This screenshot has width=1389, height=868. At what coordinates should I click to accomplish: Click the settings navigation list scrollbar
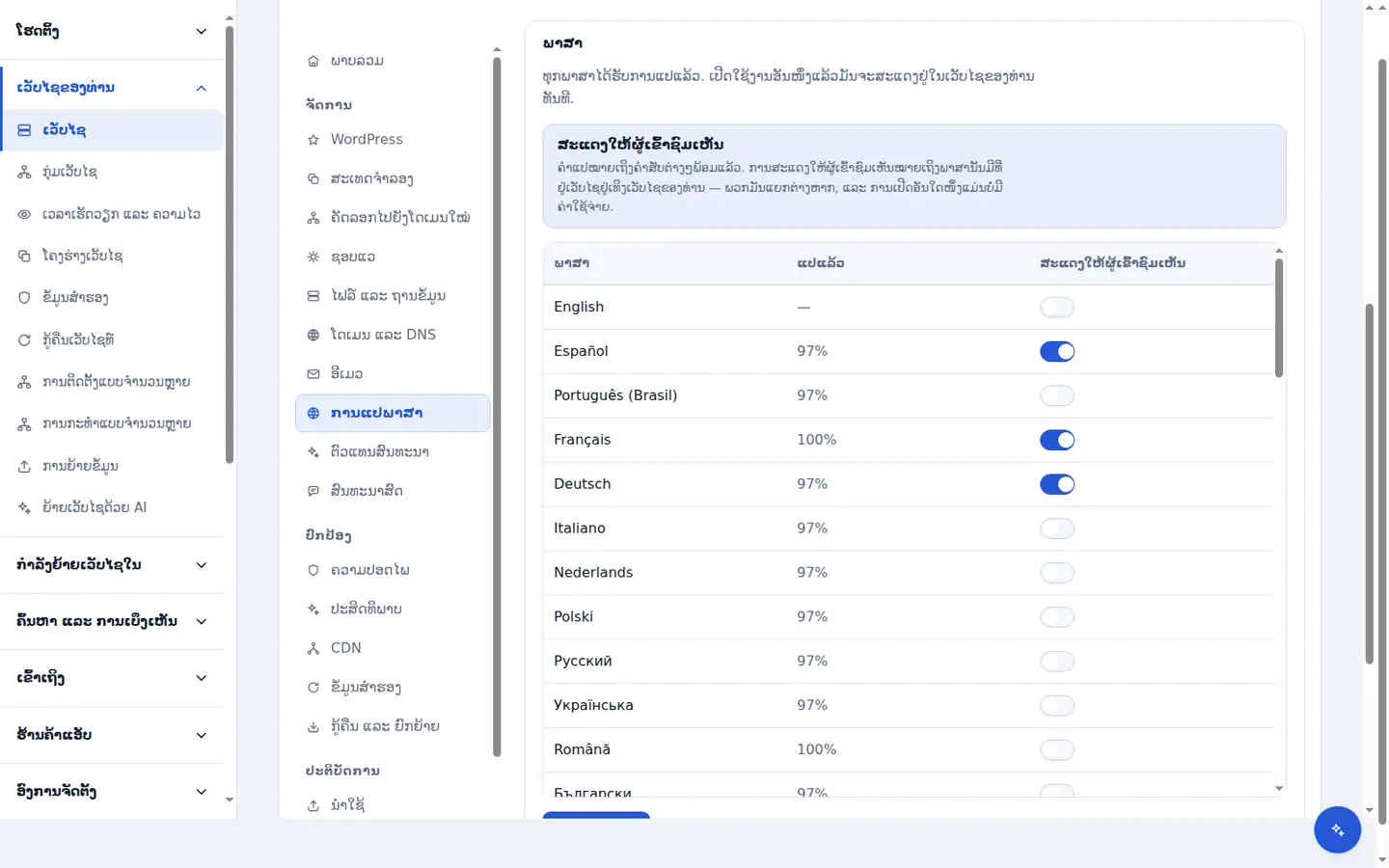click(x=497, y=407)
